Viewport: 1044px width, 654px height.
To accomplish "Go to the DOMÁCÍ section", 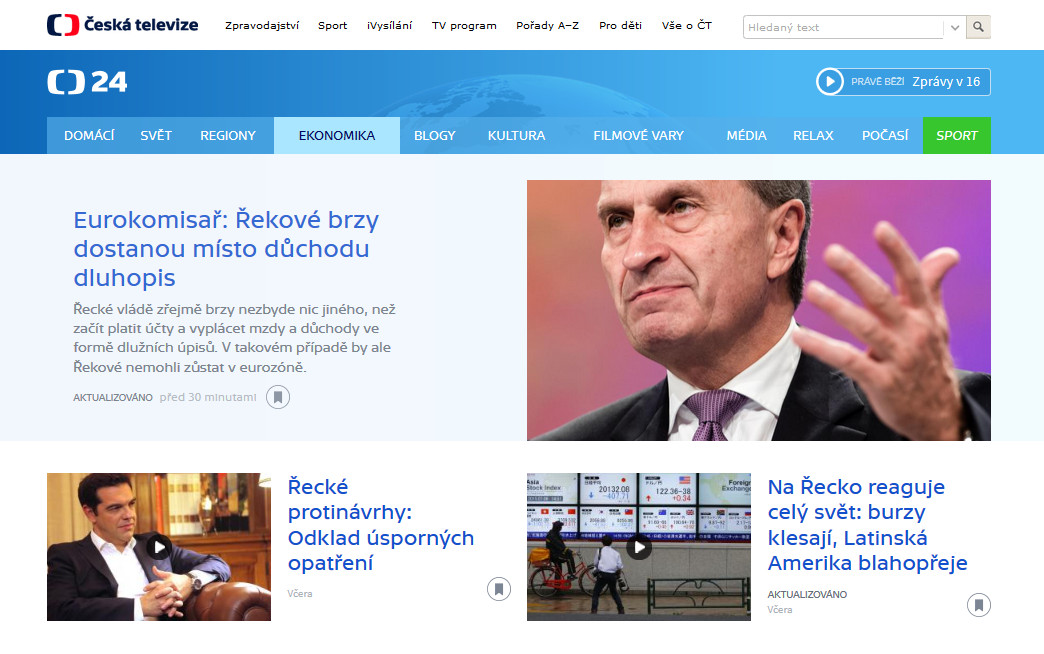I will (x=89, y=136).
